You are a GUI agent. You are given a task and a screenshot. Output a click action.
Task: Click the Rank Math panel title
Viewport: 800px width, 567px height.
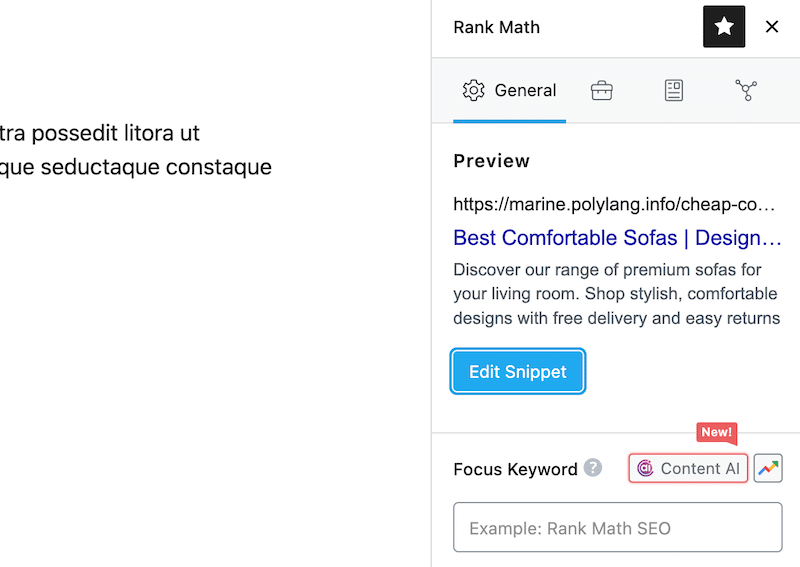click(496, 27)
